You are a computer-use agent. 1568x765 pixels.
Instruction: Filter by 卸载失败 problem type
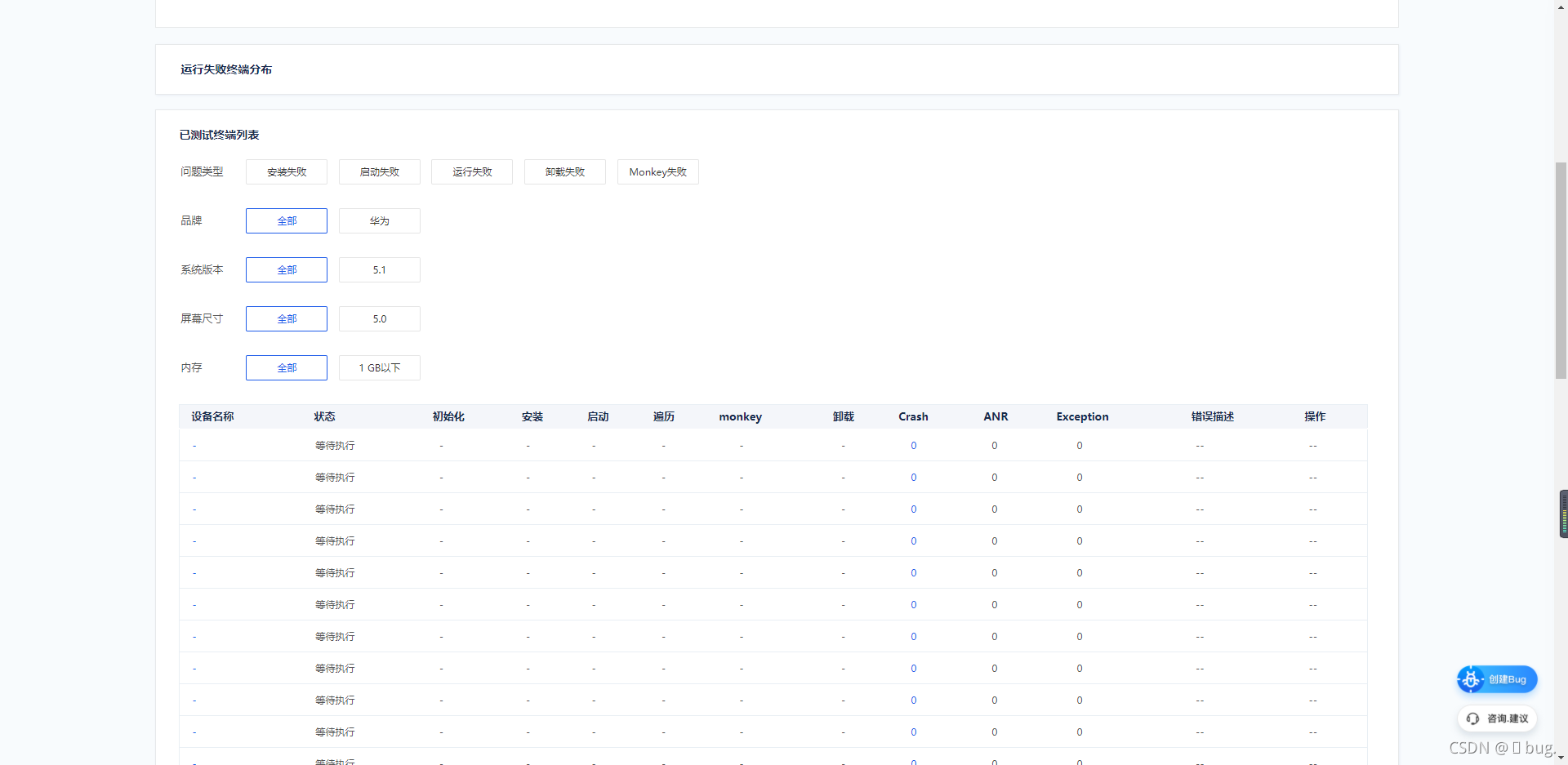(x=565, y=171)
